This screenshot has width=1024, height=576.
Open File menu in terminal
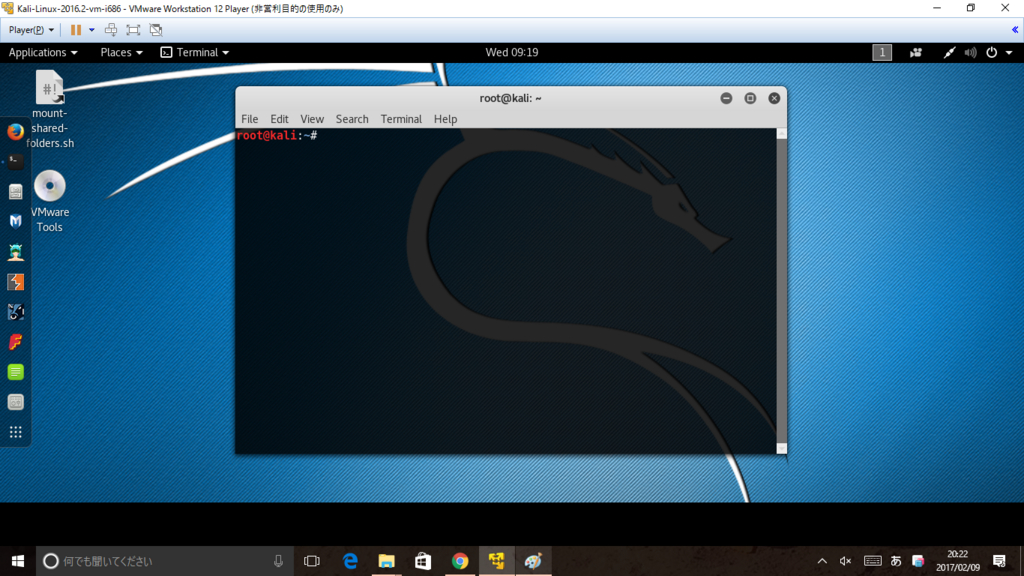pyautogui.click(x=249, y=119)
